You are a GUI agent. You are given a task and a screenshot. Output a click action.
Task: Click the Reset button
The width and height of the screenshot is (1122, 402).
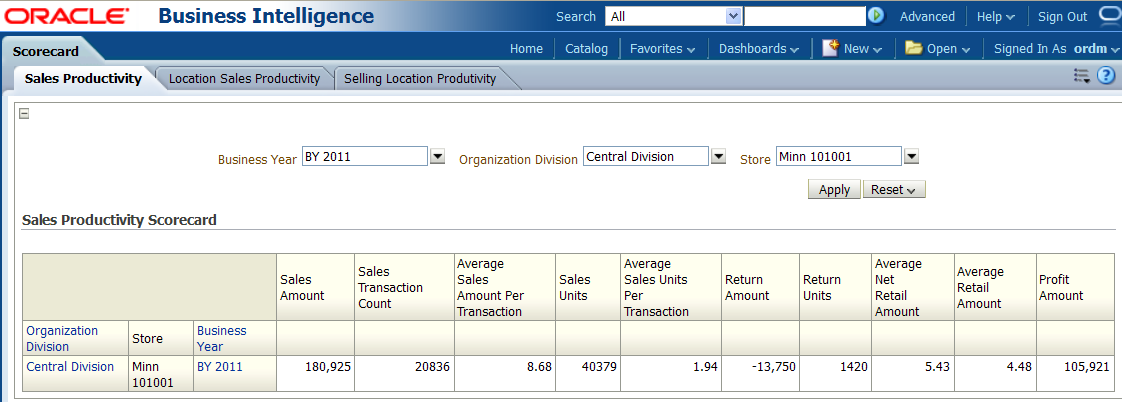(x=893, y=190)
